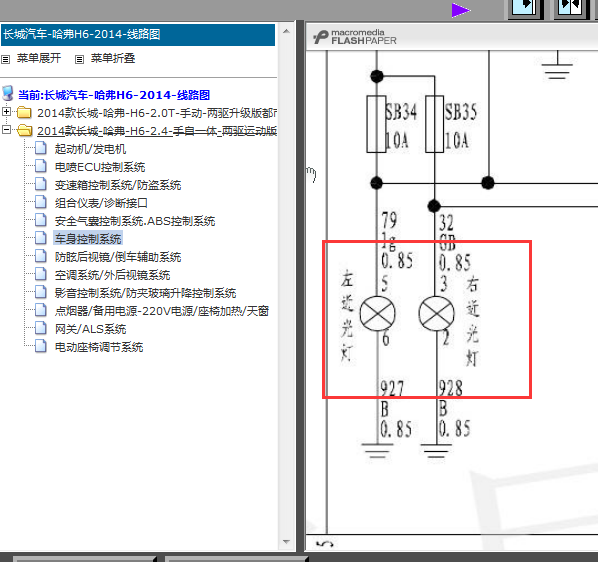Click the 左近光灯 label in diagram
598x562 pixels.
coord(347,315)
